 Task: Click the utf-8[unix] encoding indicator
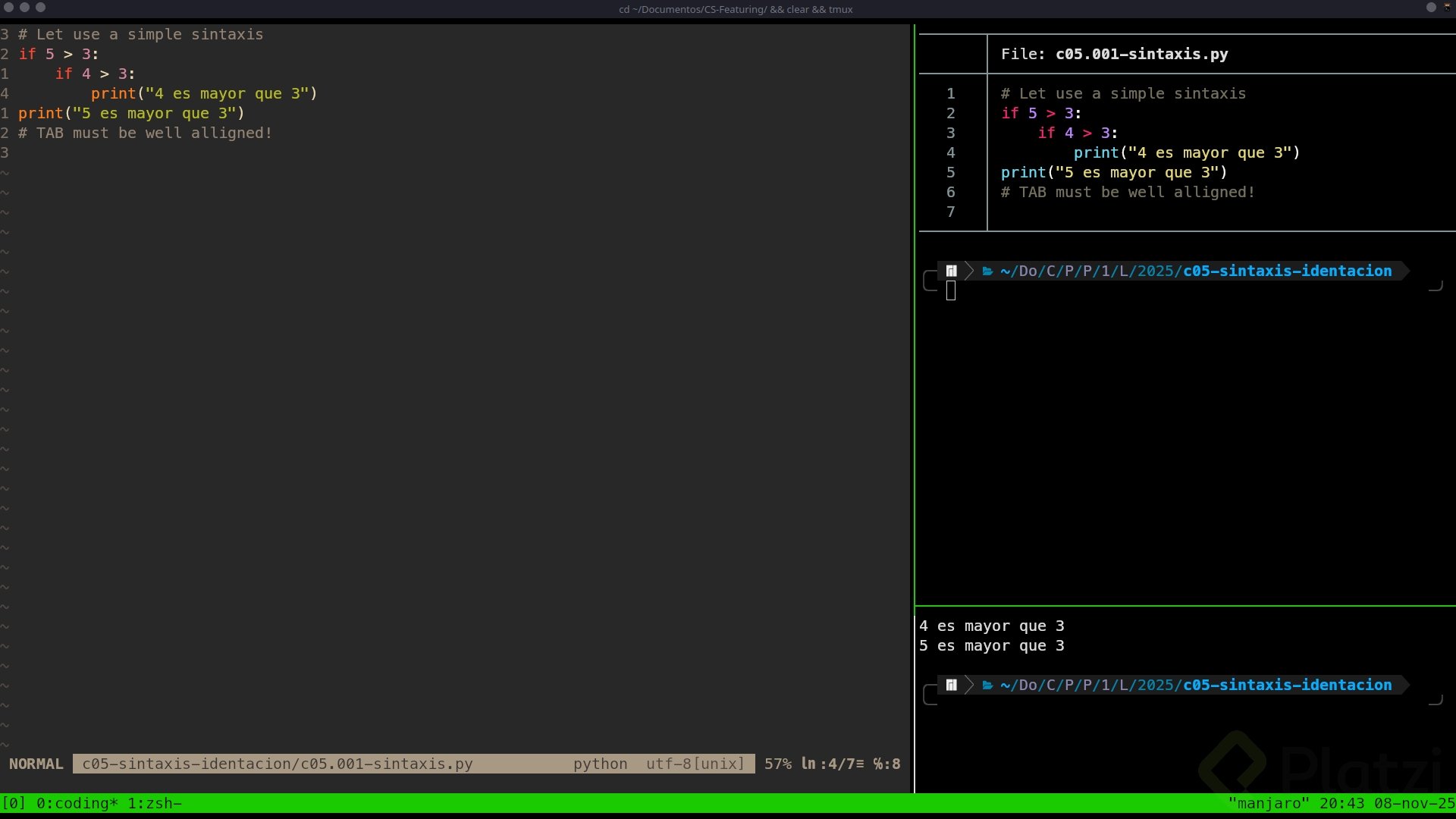coord(695,764)
